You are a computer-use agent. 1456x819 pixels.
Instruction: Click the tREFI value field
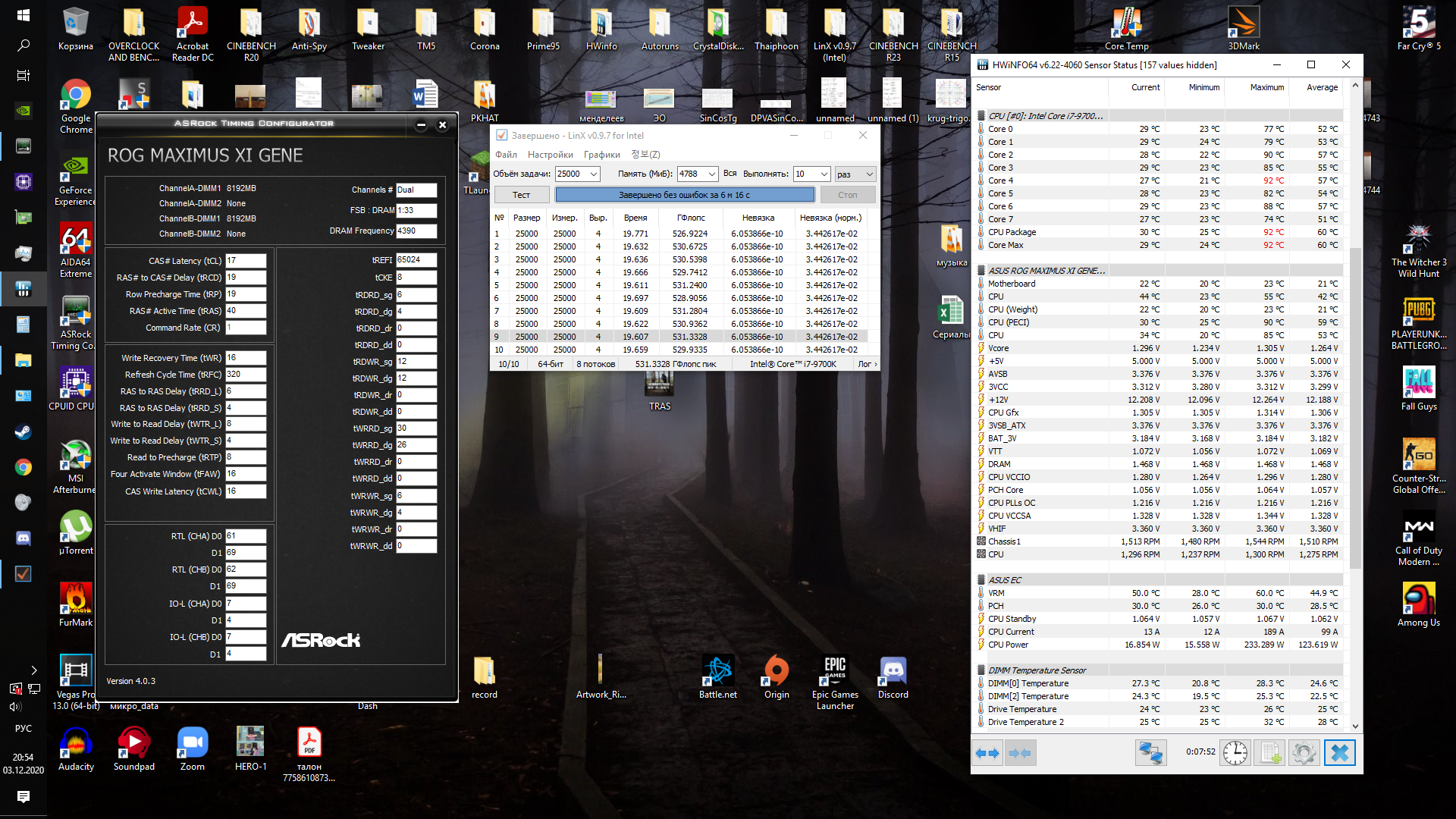416,260
